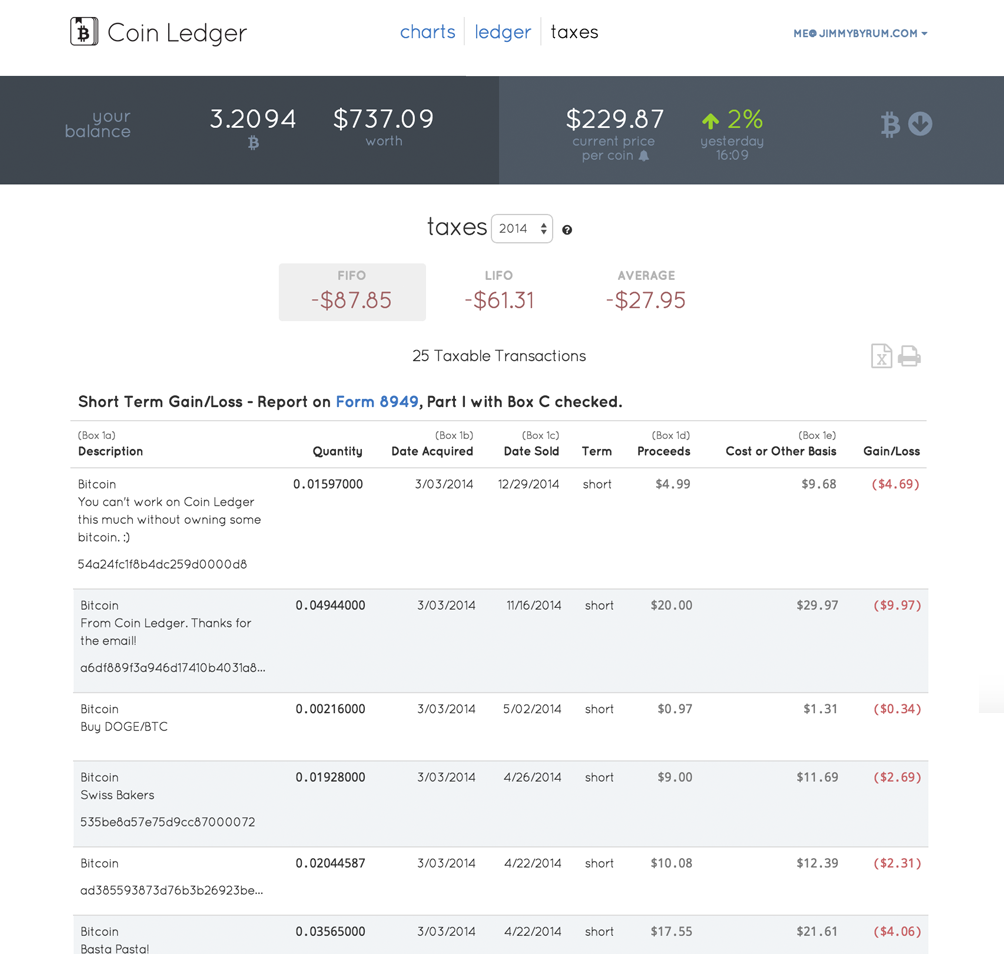Image resolution: width=1004 pixels, height=954 pixels.
Task: Switch to the ledger tab
Action: pos(503,31)
